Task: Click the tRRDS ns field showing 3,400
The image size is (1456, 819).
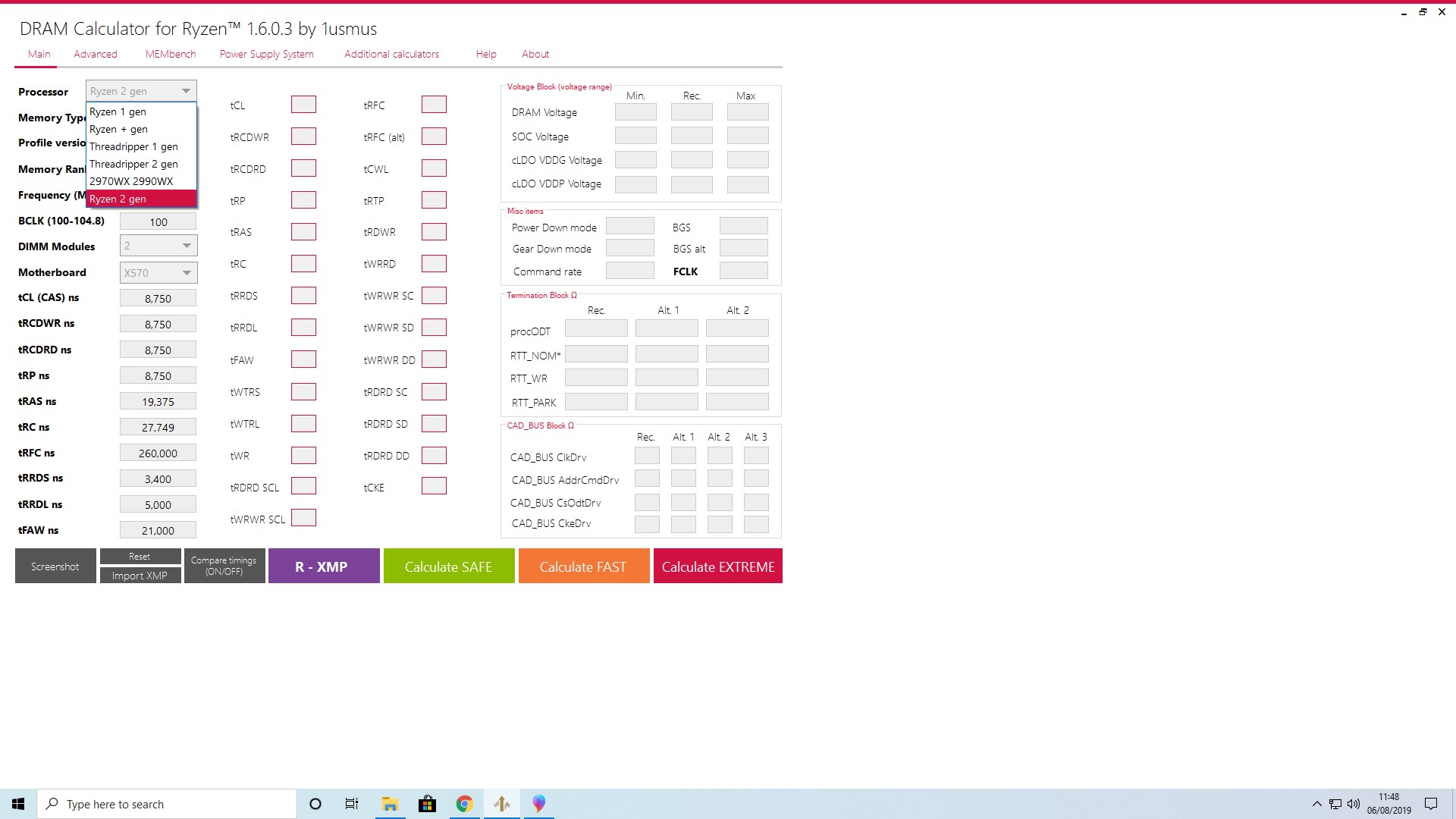Action: [x=158, y=479]
